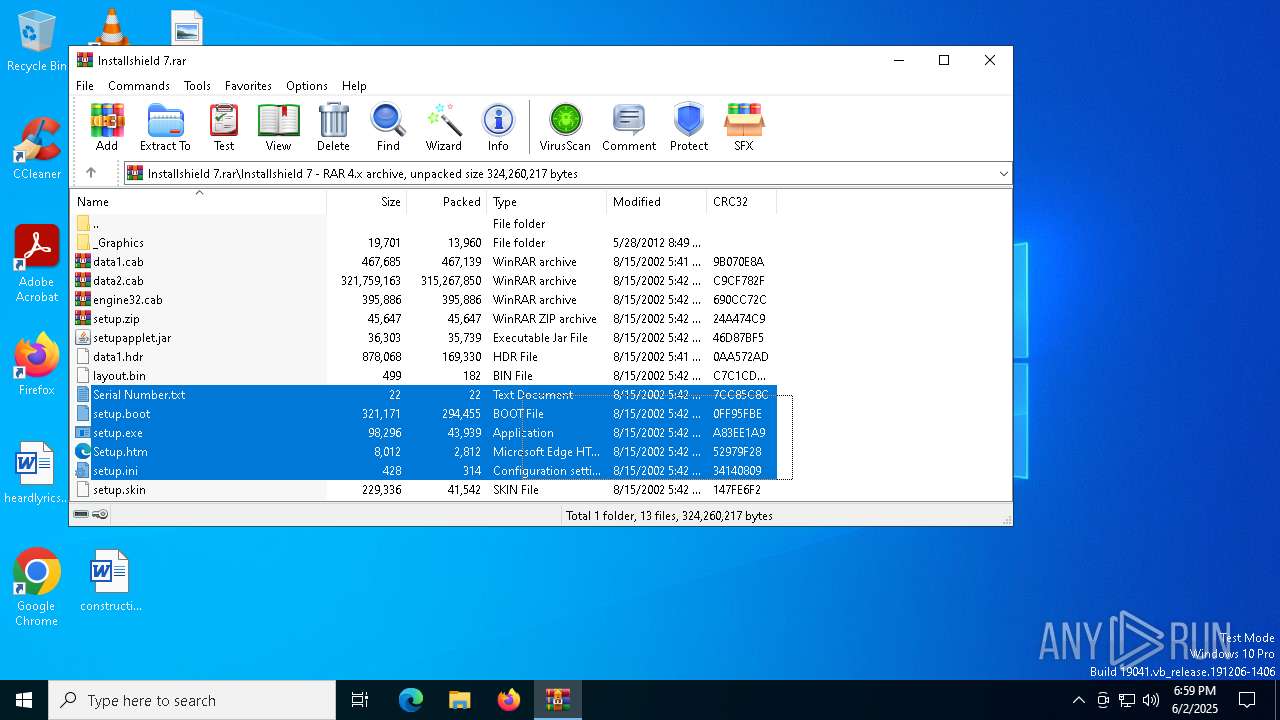The height and width of the screenshot is (720, 1280).
Task: Sort by Size column header
Action: [367, 202]
